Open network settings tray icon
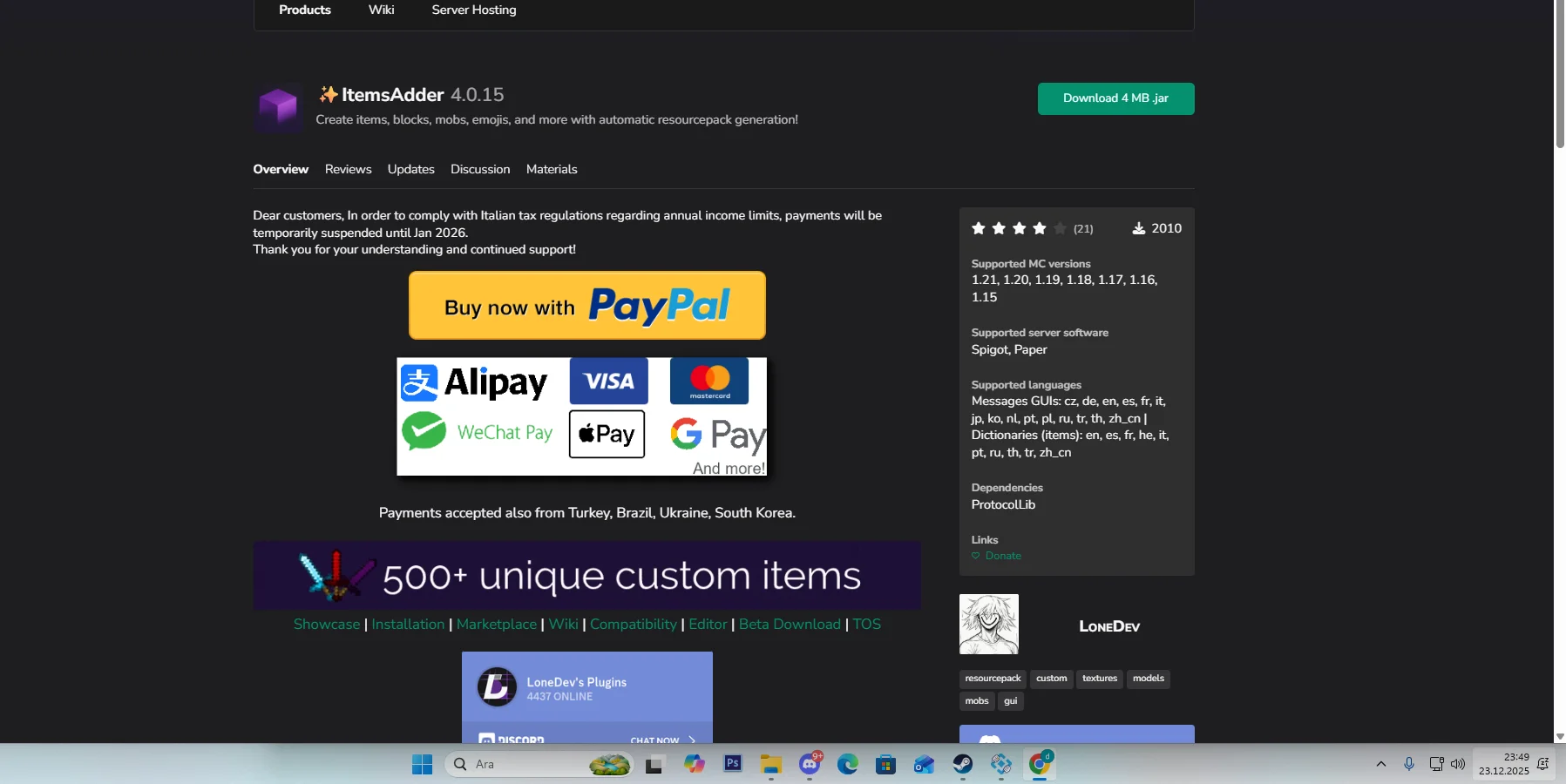The height and width of the screenshot is (784, 1566). (1436, 764)
